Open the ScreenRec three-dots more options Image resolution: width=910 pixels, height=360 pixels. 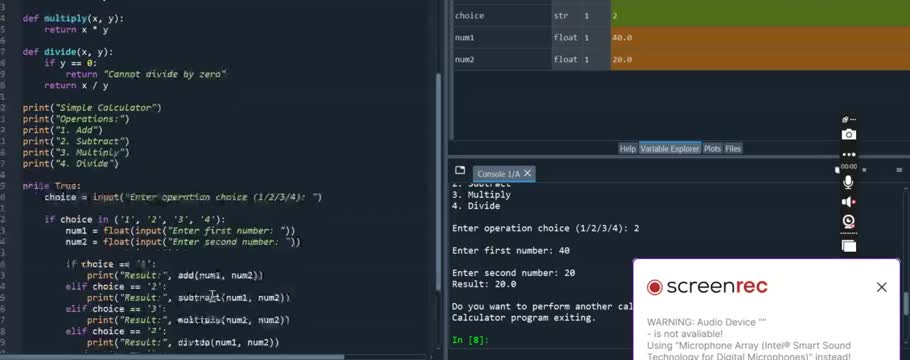(848, 154)
